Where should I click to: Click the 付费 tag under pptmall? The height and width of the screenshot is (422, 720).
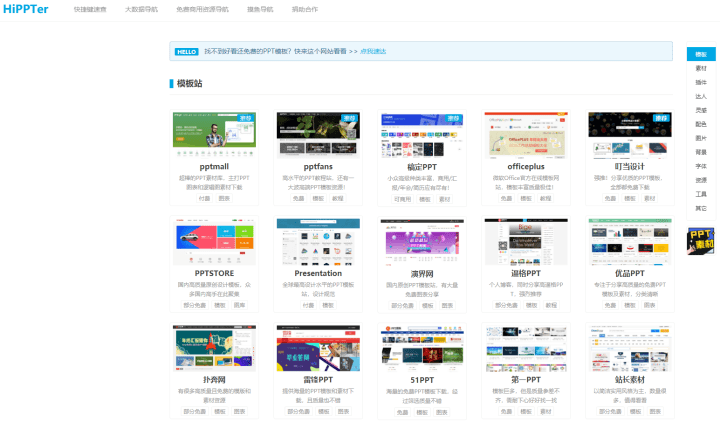(204, 198)
